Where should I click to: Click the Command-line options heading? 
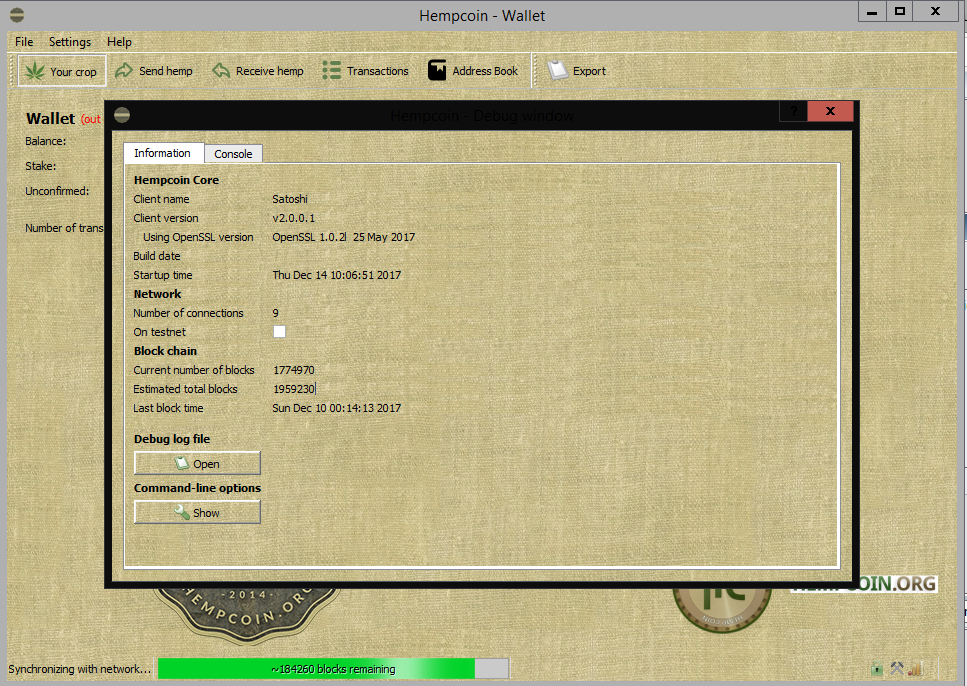click(197, 488)
